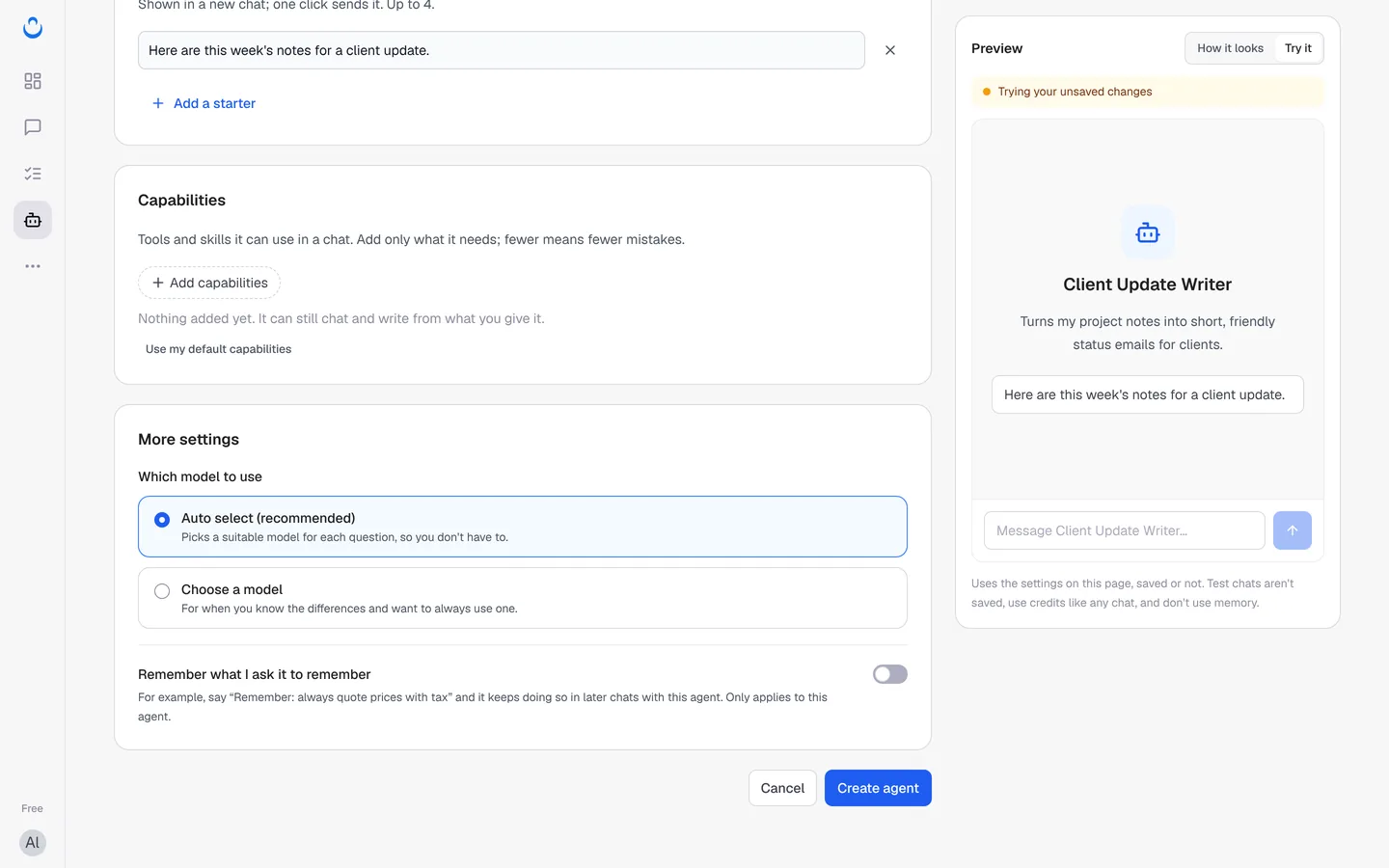Click the Add capabilities button
The height and width of the screenshot is (868, 1389).
(x=209, y=283)
